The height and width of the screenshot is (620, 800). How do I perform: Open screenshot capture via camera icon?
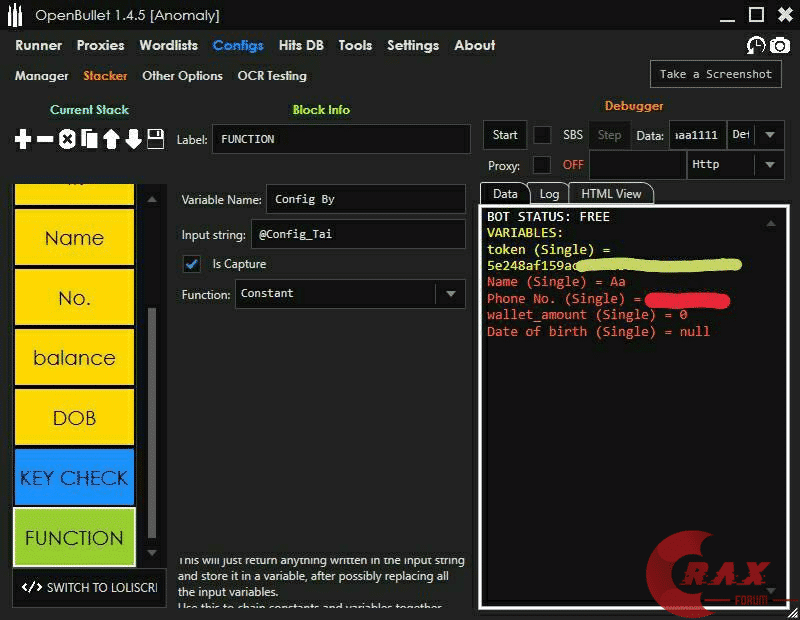click(779, 45)
